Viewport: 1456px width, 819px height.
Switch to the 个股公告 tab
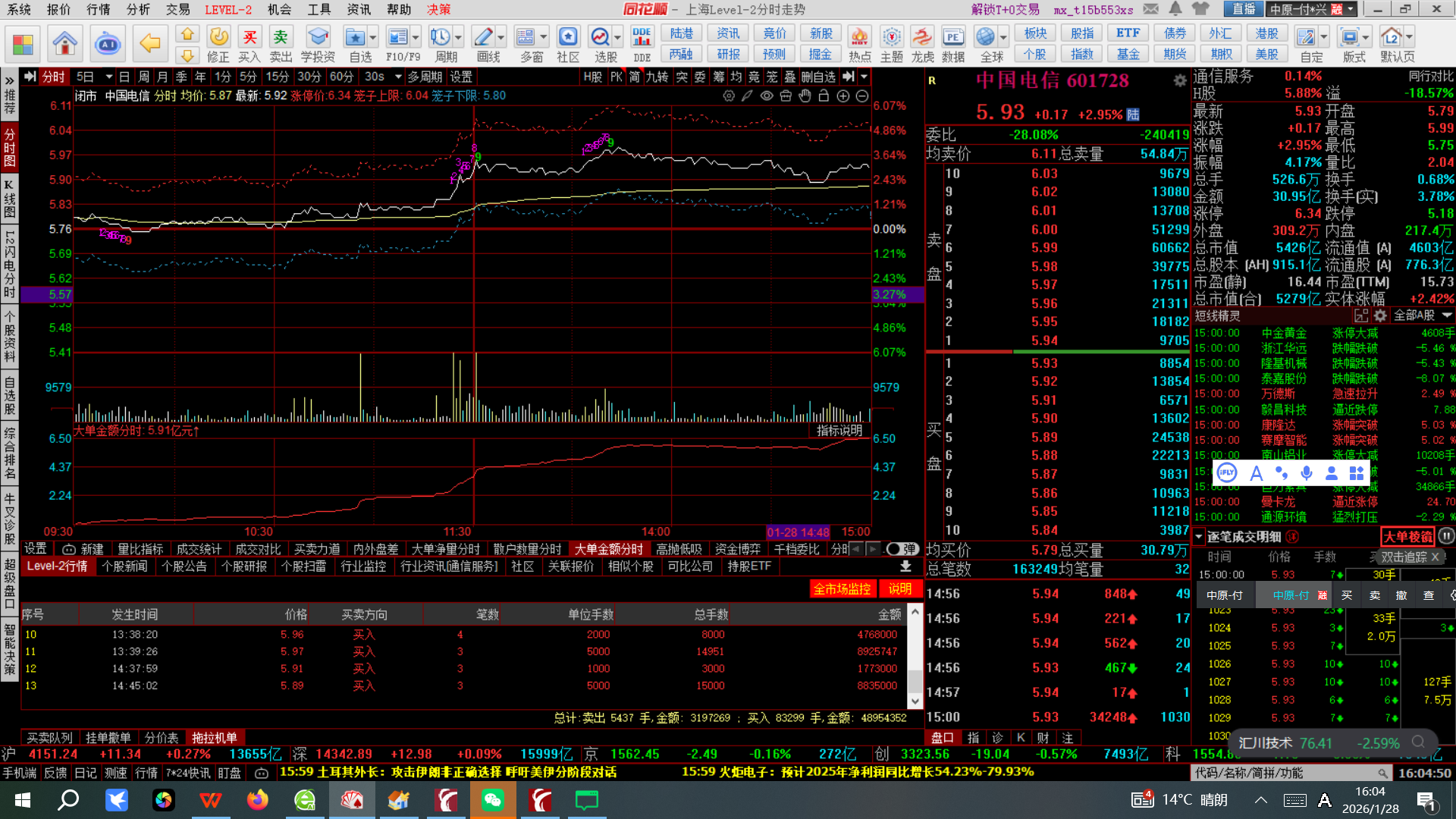(184, 566)
